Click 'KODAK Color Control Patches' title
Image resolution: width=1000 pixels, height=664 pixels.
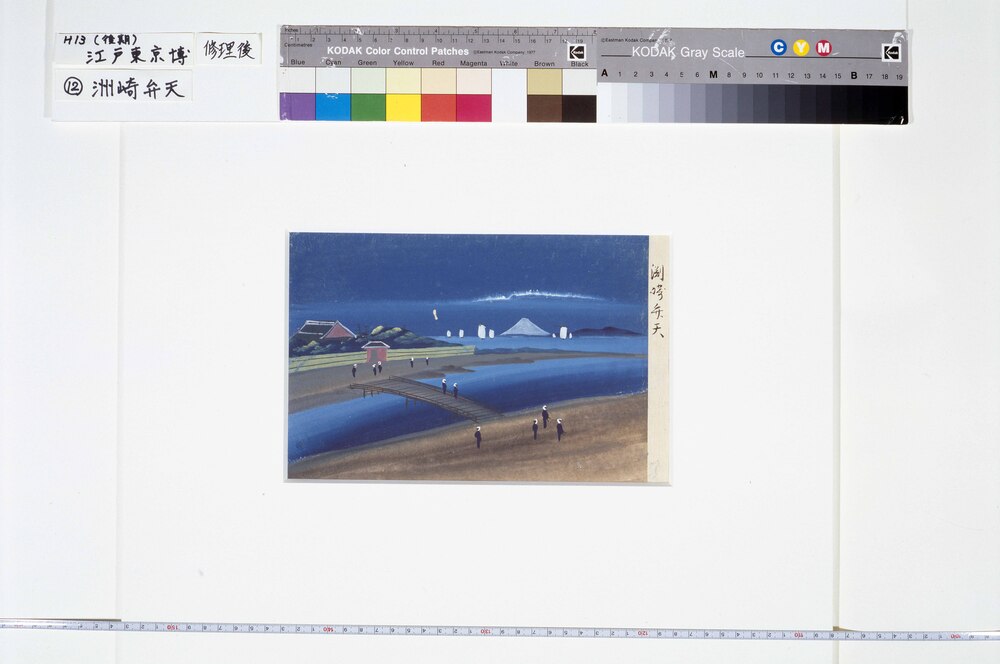(398, 50)
